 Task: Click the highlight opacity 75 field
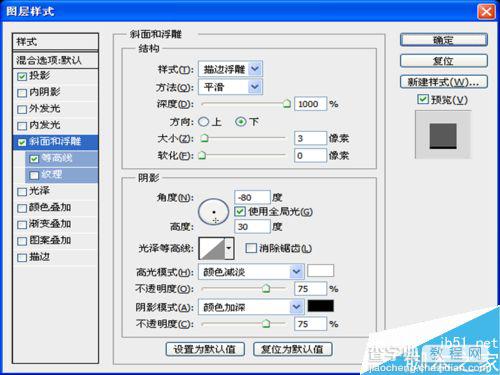(x=310, y=289)
